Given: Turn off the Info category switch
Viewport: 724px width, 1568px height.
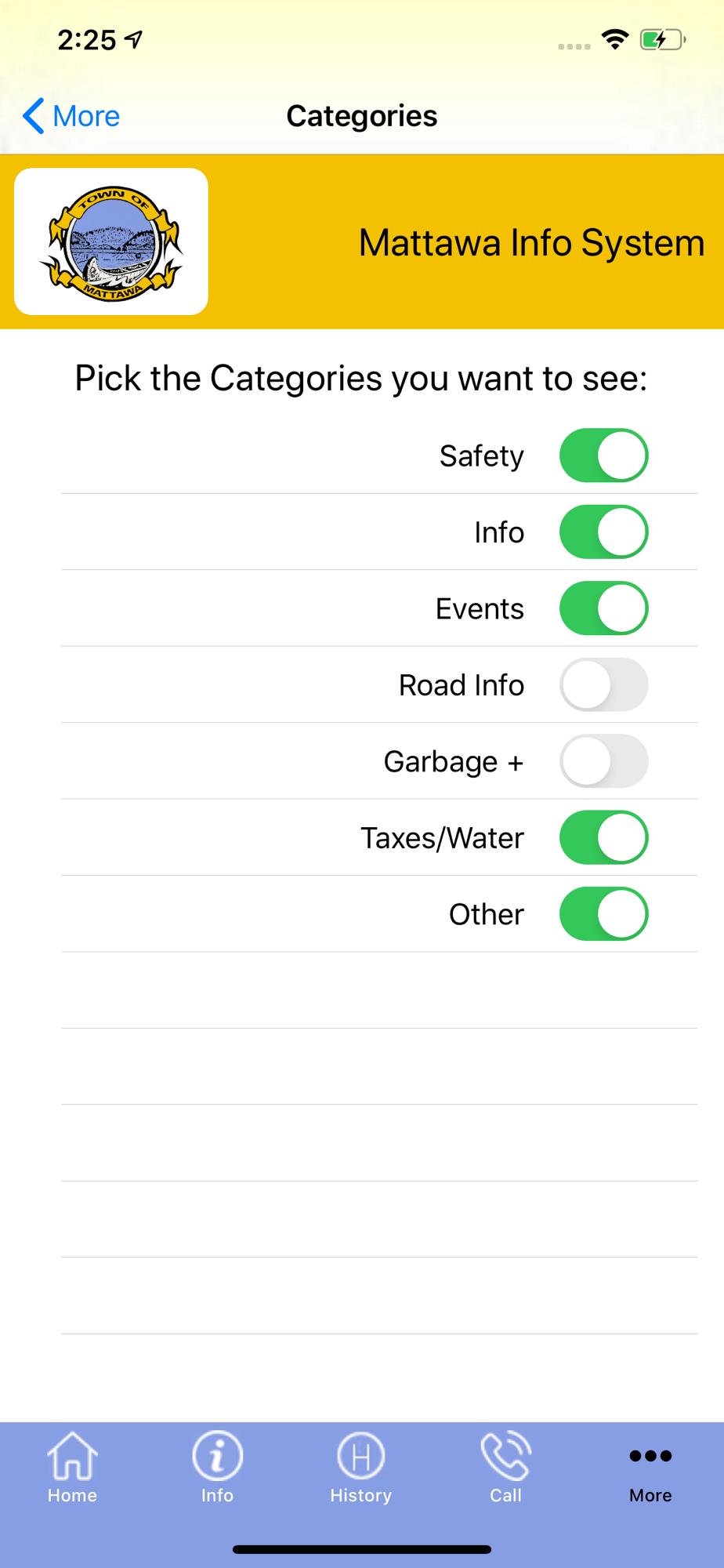Looking at the screenshot, I should tap(603, 532).
